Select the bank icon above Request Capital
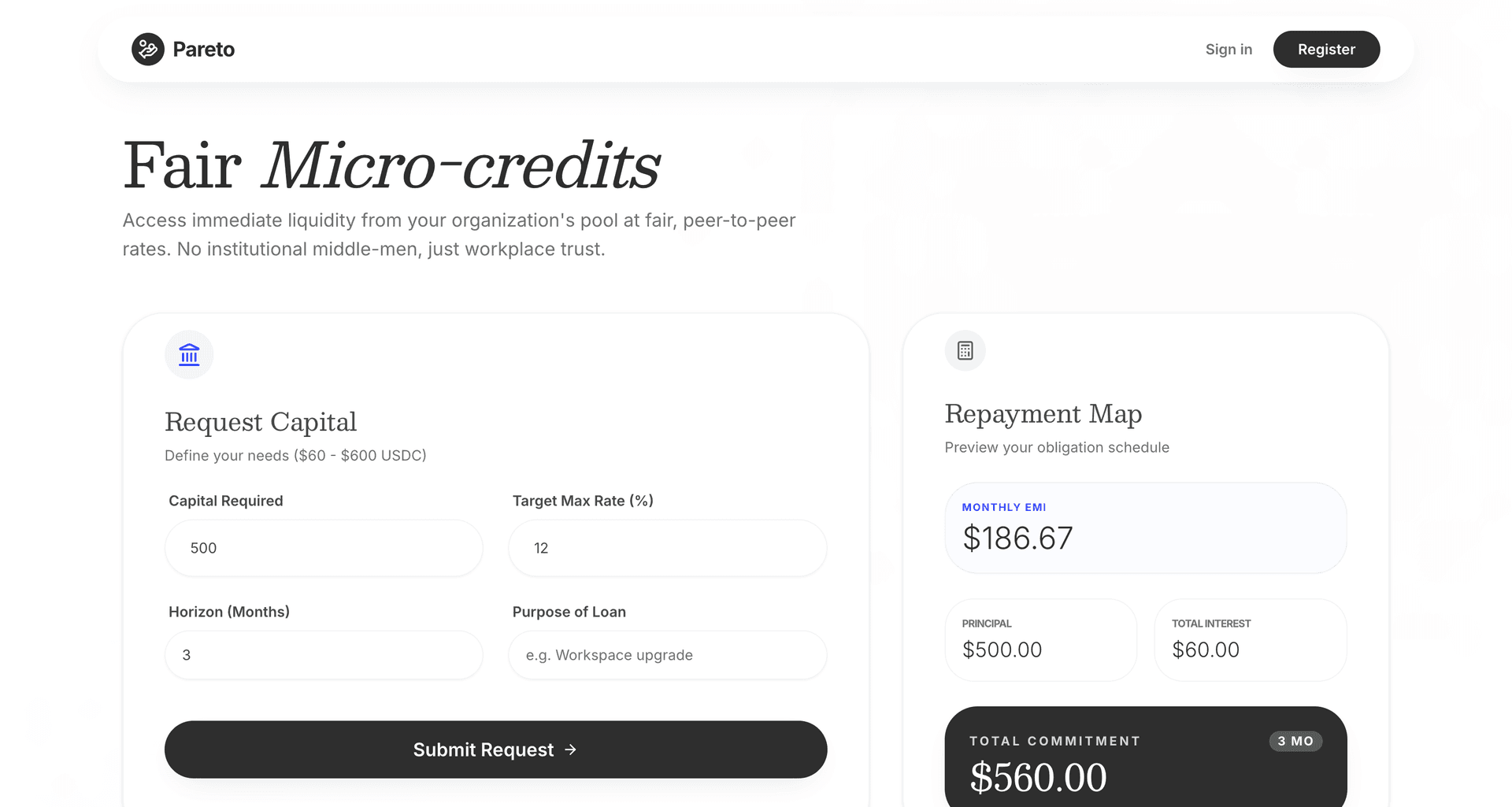 (x=188, y=354)
